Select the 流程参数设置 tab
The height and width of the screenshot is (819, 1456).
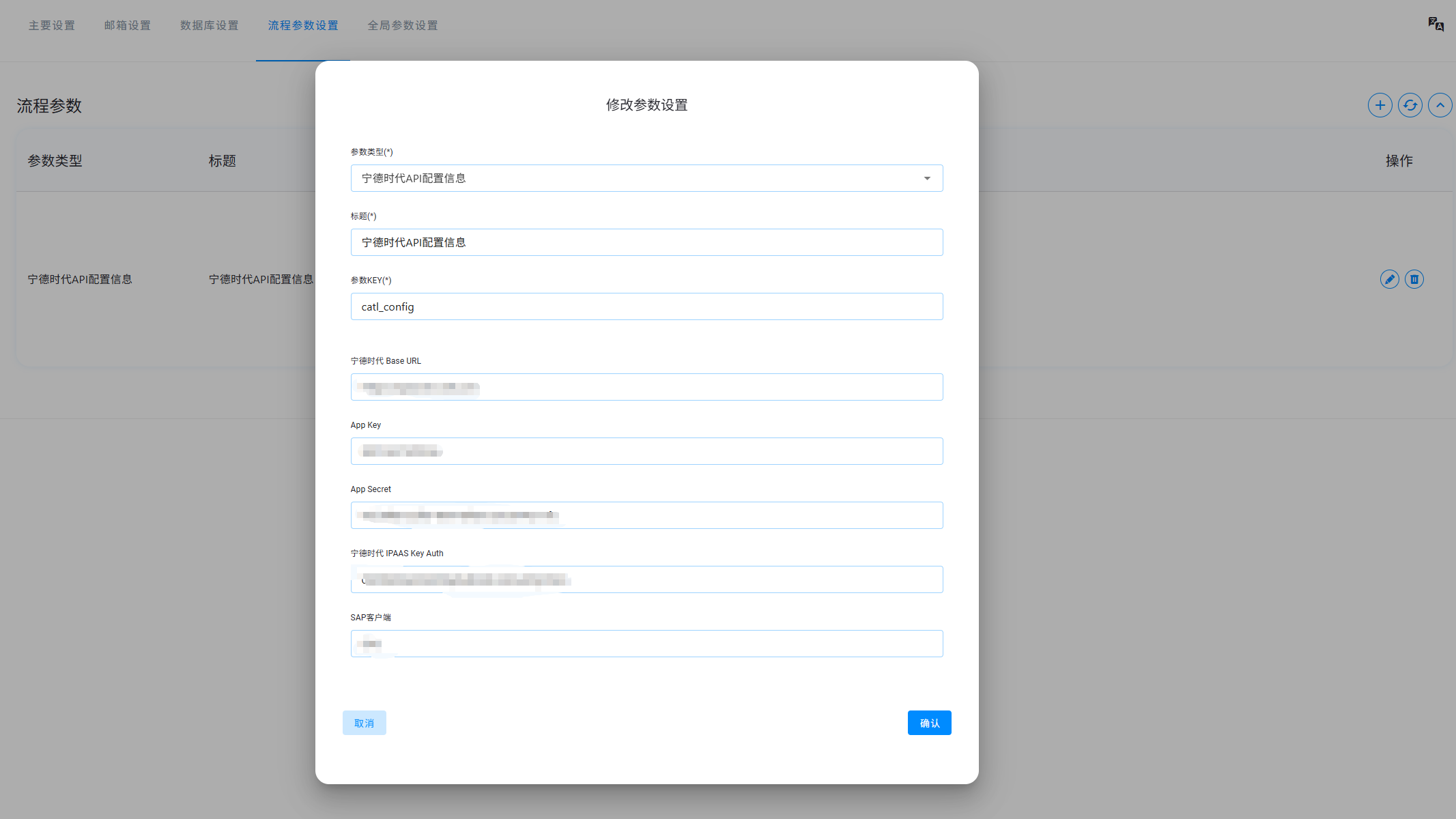click(303, 25)
